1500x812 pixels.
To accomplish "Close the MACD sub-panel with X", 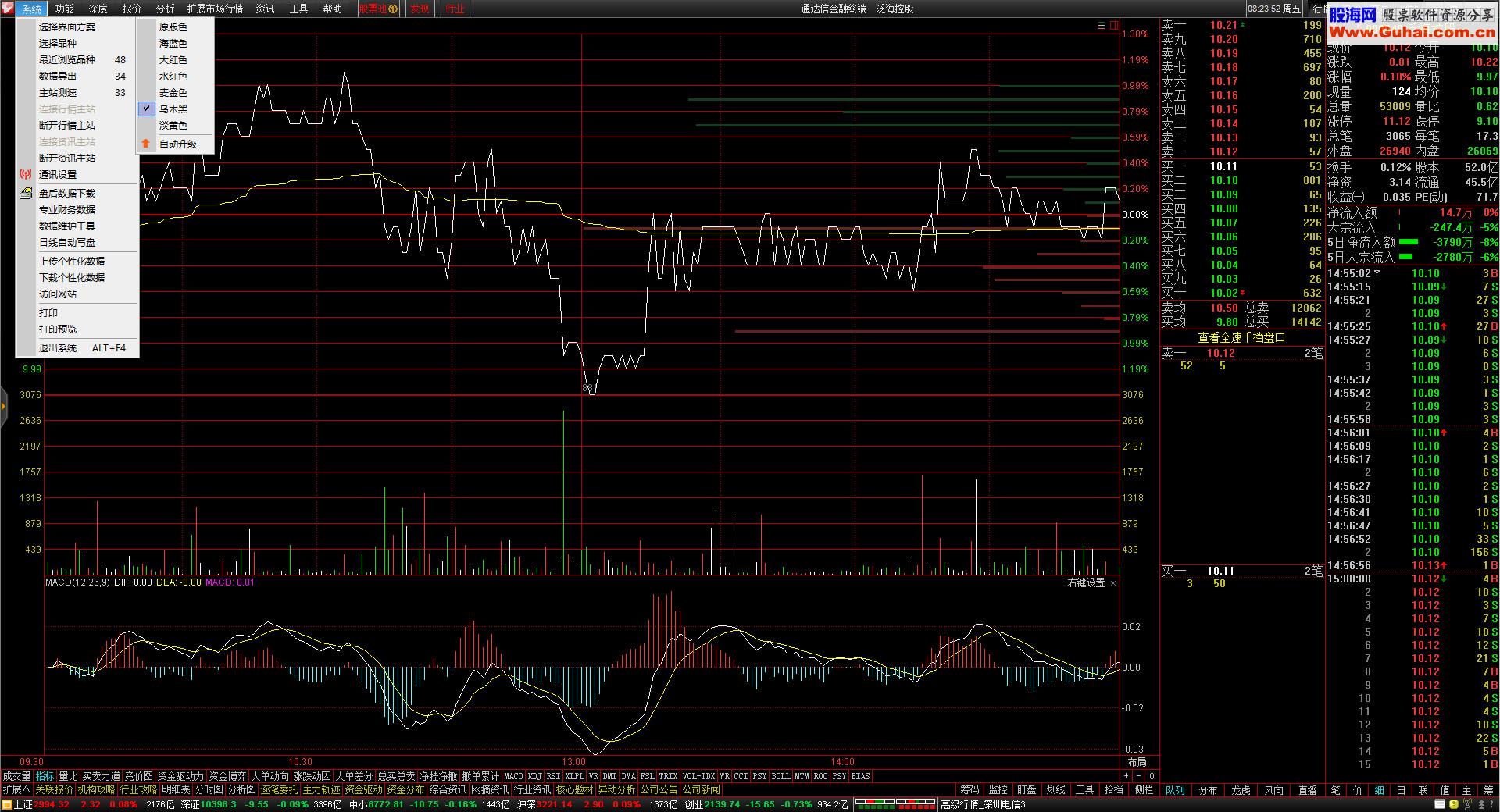I will [1113, 583].
